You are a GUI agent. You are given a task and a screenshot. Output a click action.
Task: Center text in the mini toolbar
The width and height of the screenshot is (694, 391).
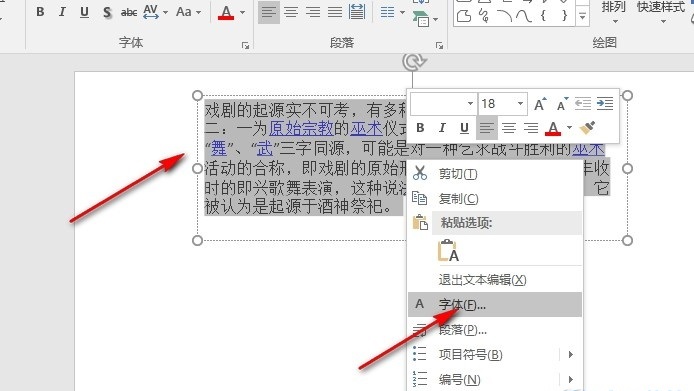point(509,128)
